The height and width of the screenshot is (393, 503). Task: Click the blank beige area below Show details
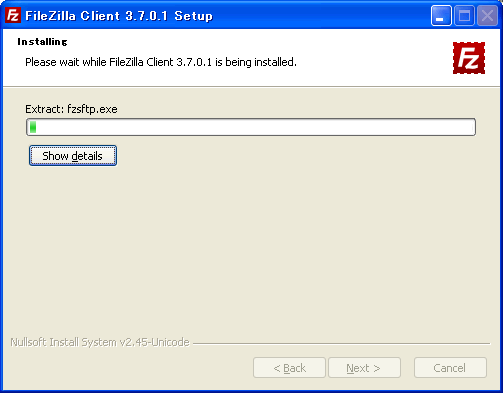(x=251, y=247)
